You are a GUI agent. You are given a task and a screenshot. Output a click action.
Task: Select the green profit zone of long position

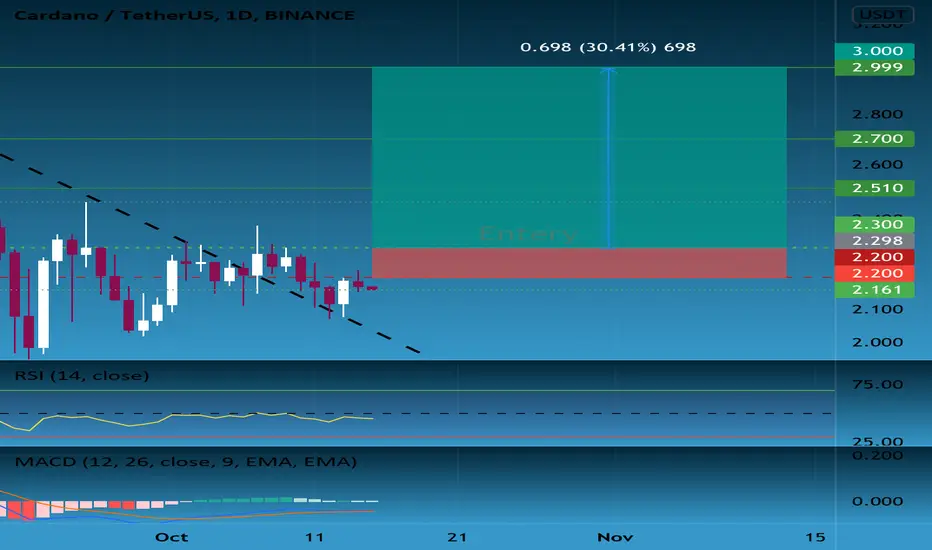coord(580,157)
